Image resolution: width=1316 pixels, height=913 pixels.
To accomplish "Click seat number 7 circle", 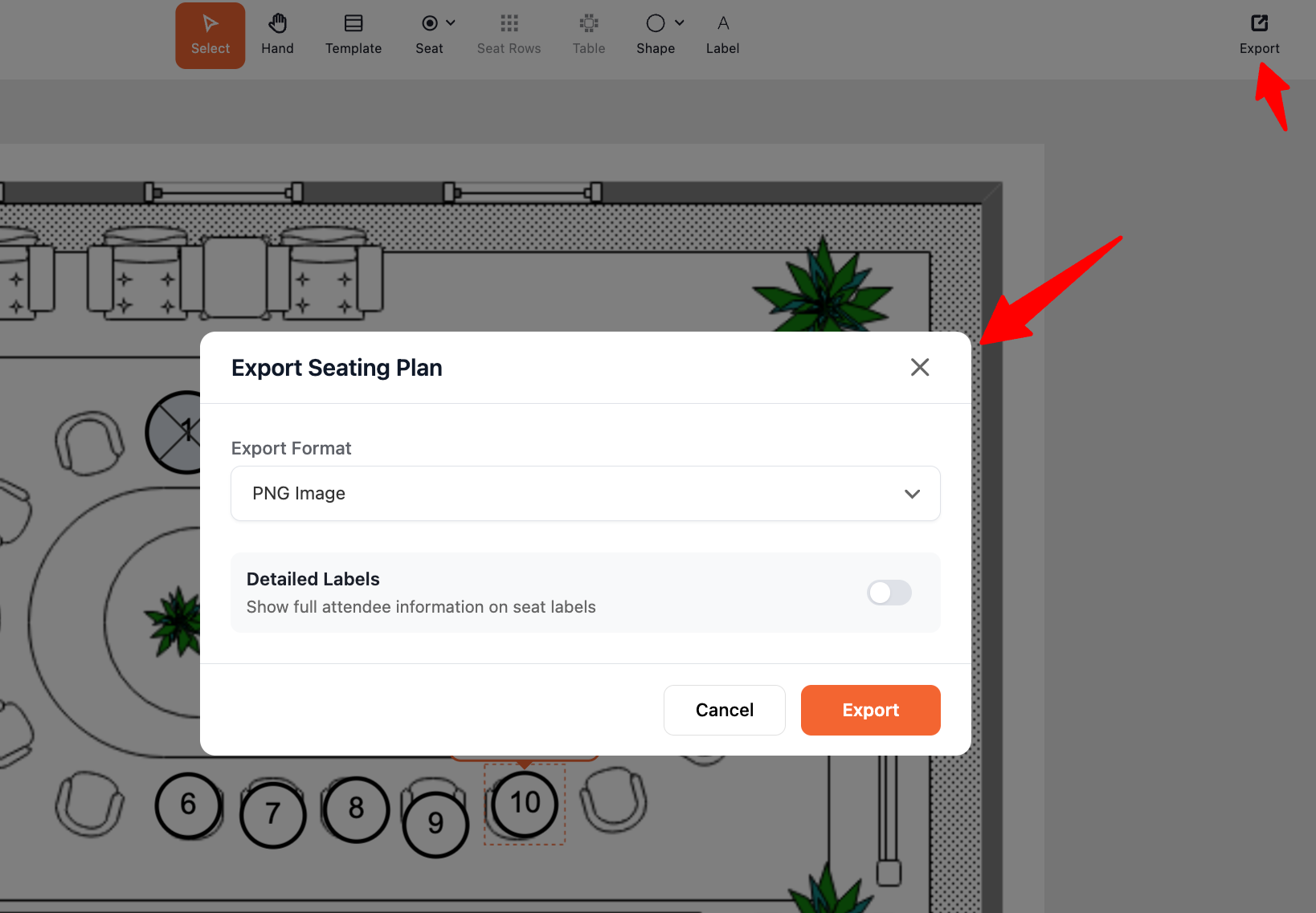I will pyautogui.click(x=273, y=814).
